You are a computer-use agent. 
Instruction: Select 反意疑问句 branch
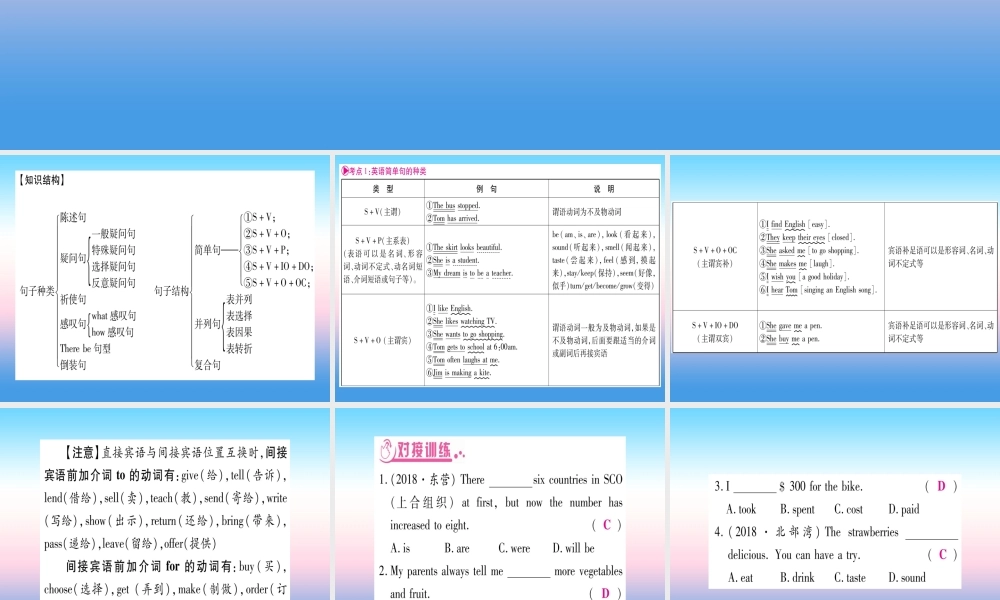114,283
